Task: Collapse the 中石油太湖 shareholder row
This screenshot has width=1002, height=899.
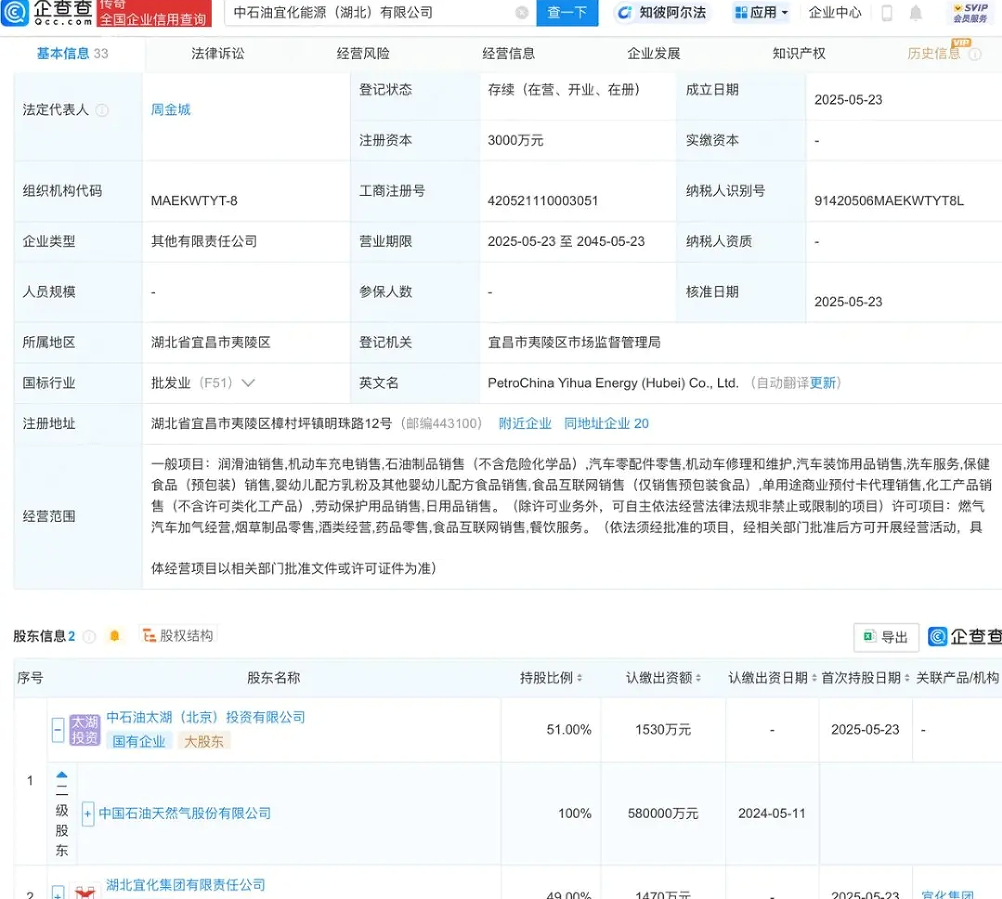Action: (x=58, y=730)
